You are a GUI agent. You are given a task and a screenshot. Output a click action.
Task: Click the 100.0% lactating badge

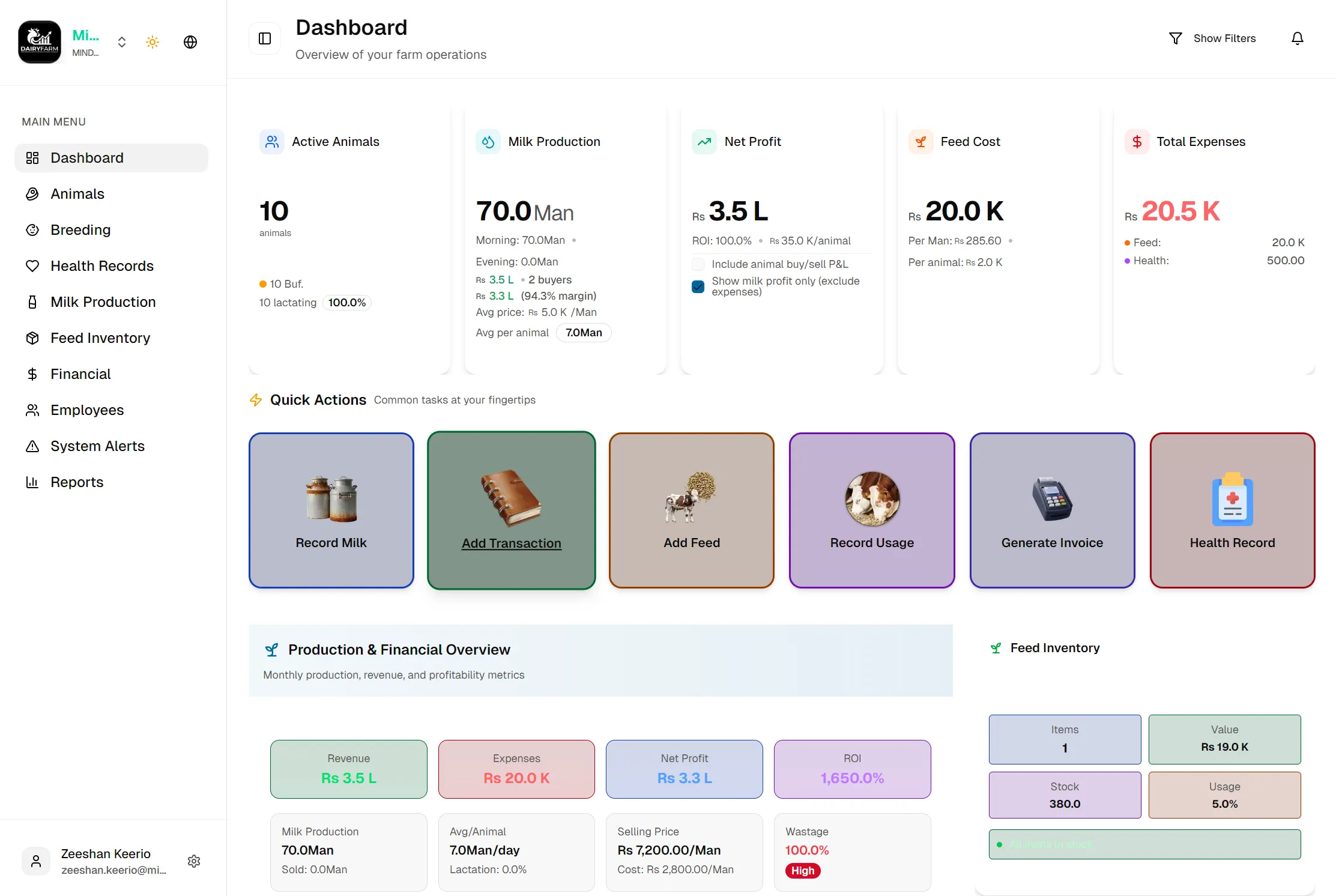pos(347,303)
